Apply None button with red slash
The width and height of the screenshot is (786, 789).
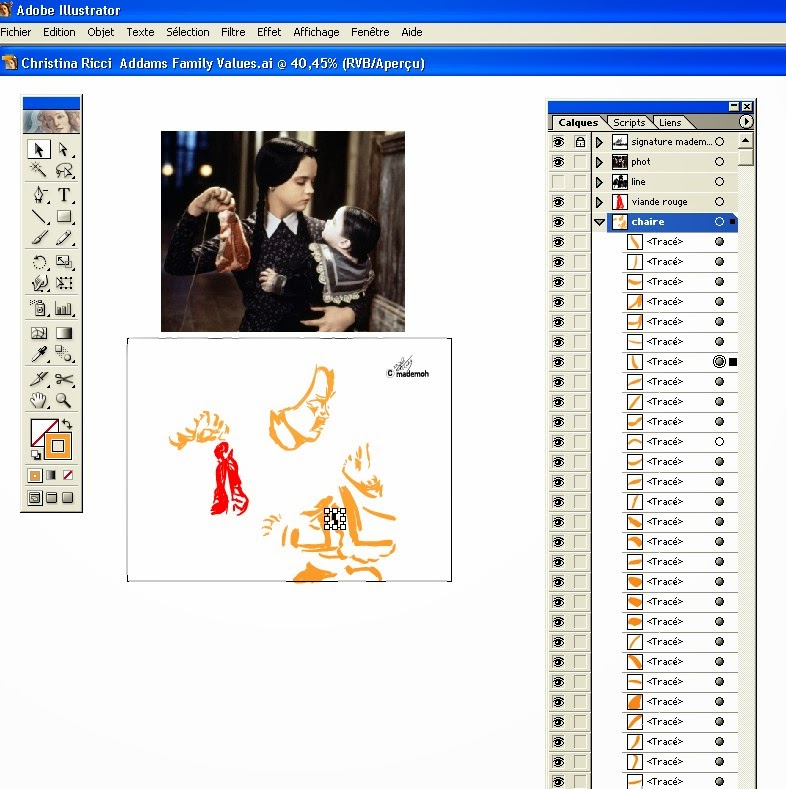(x=67, y=475)
